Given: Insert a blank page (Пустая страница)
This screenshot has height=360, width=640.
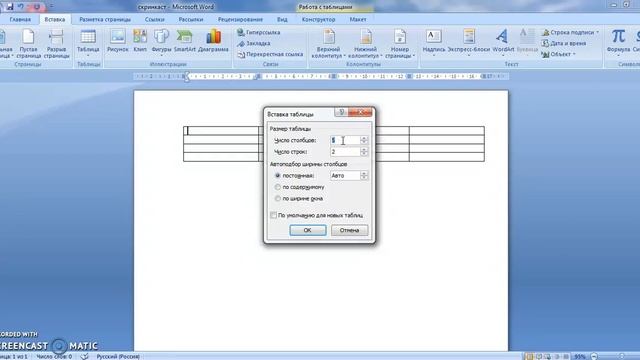Looking at the screenshot, I should pyautogui.click(x=28, y=44).
